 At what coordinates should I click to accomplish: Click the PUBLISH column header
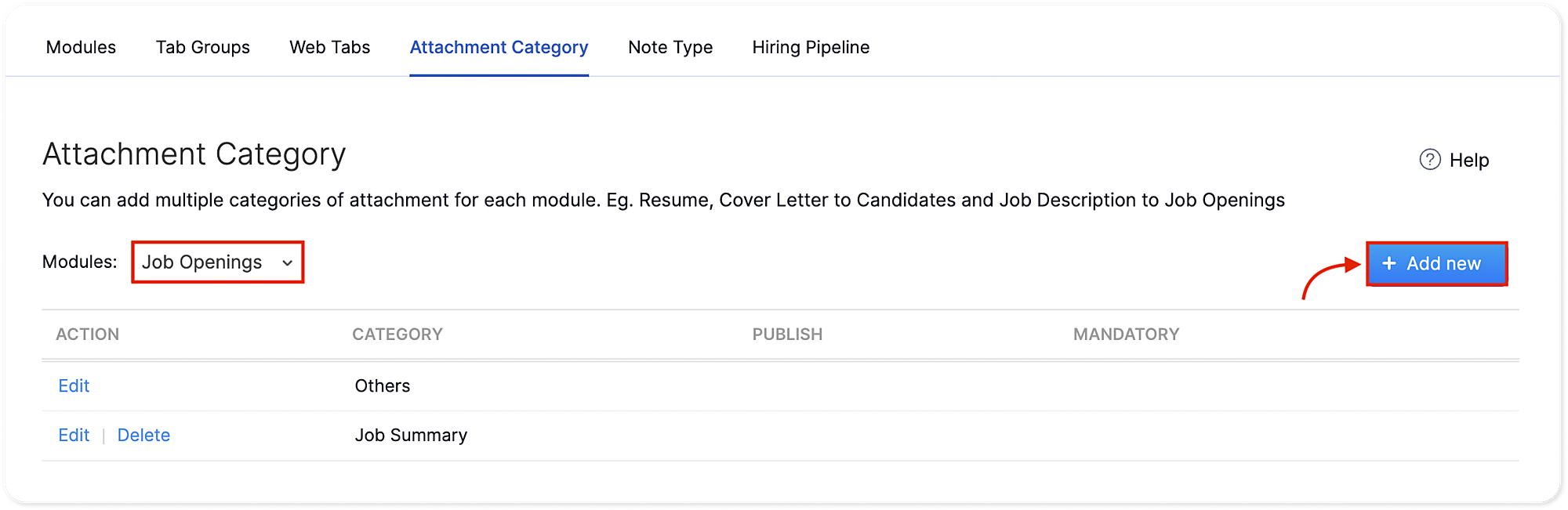(x=787, y=335)
